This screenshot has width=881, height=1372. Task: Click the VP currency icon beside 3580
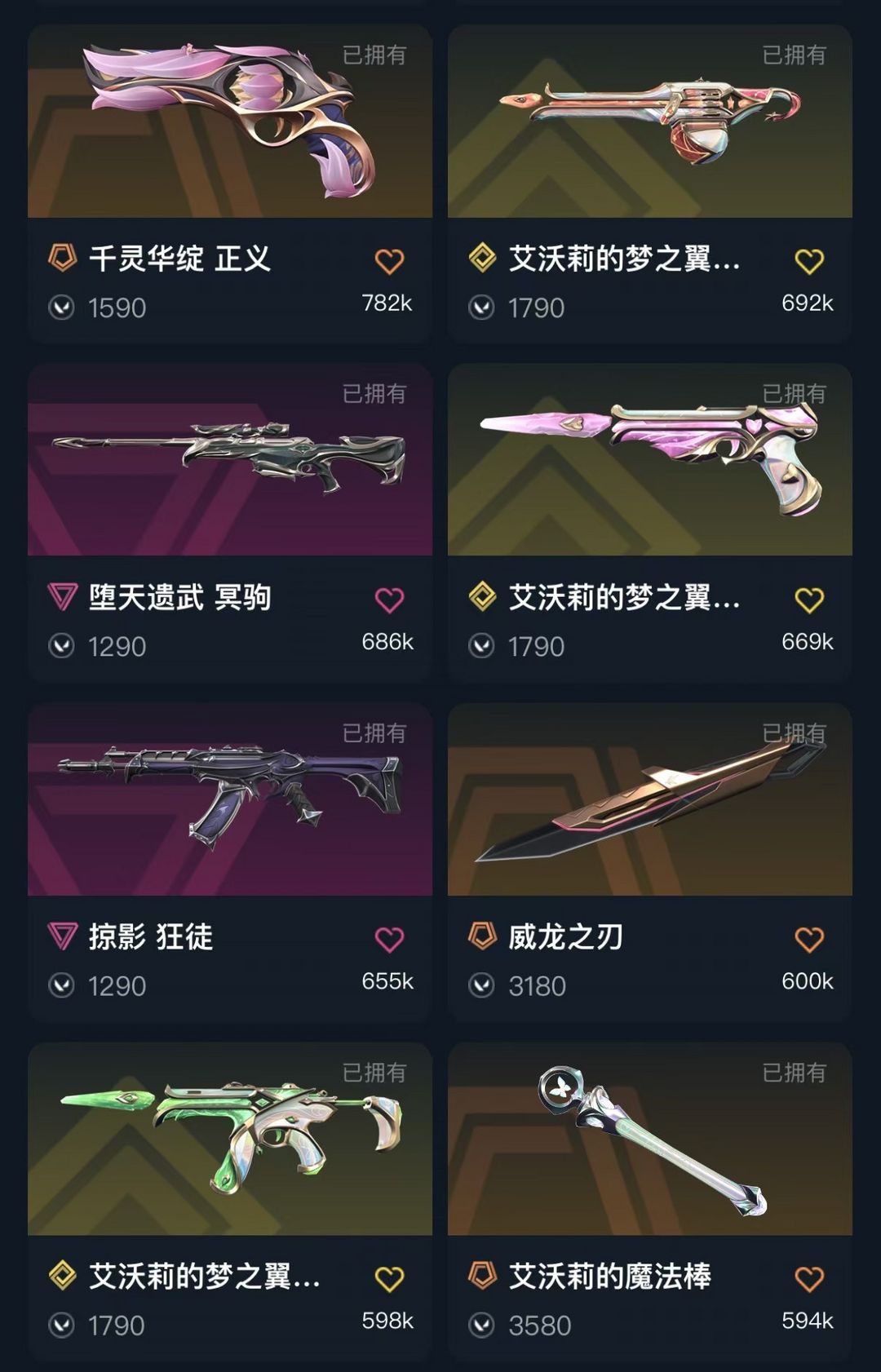pyautogui.click(x=481, y=1326)
